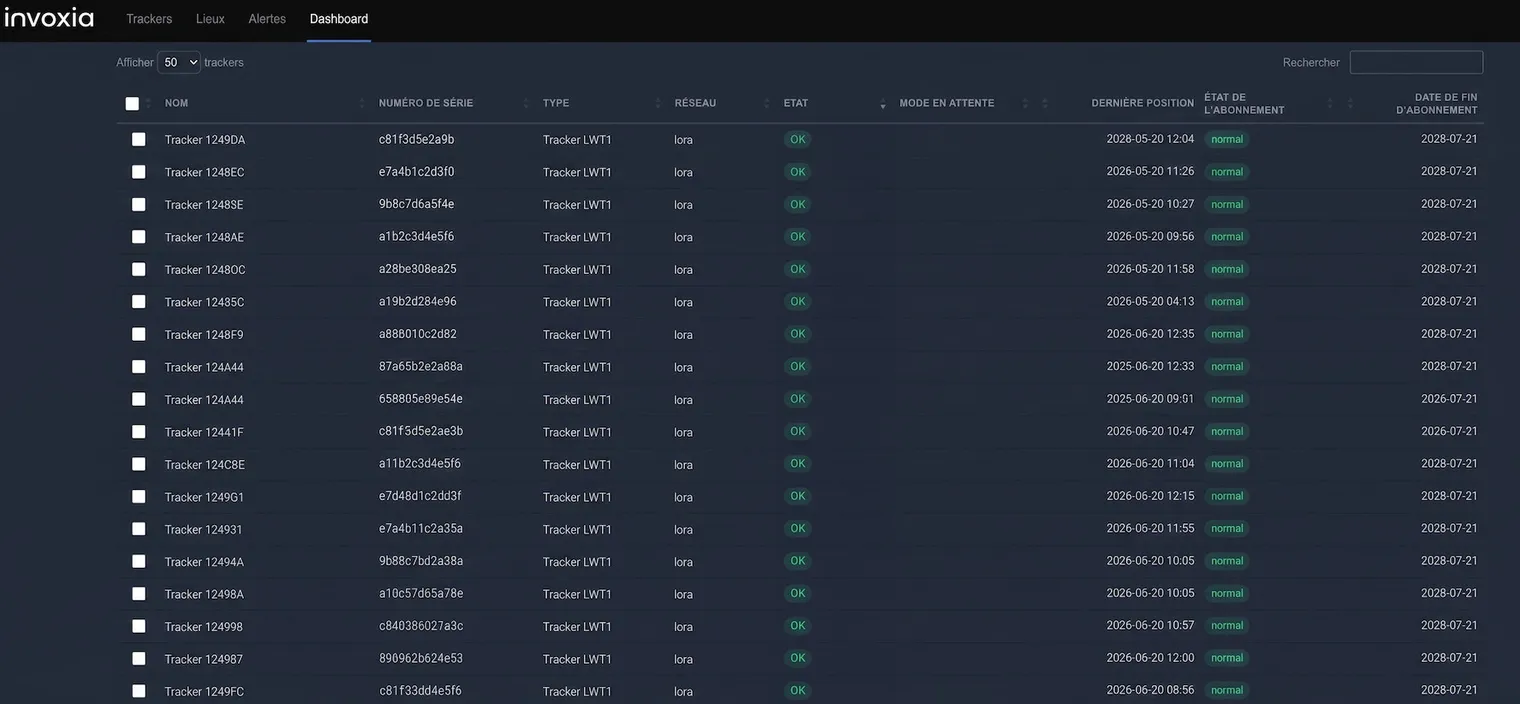Focus the Rechercher search field
The image size is (1520, 704).
[1416, 62]
